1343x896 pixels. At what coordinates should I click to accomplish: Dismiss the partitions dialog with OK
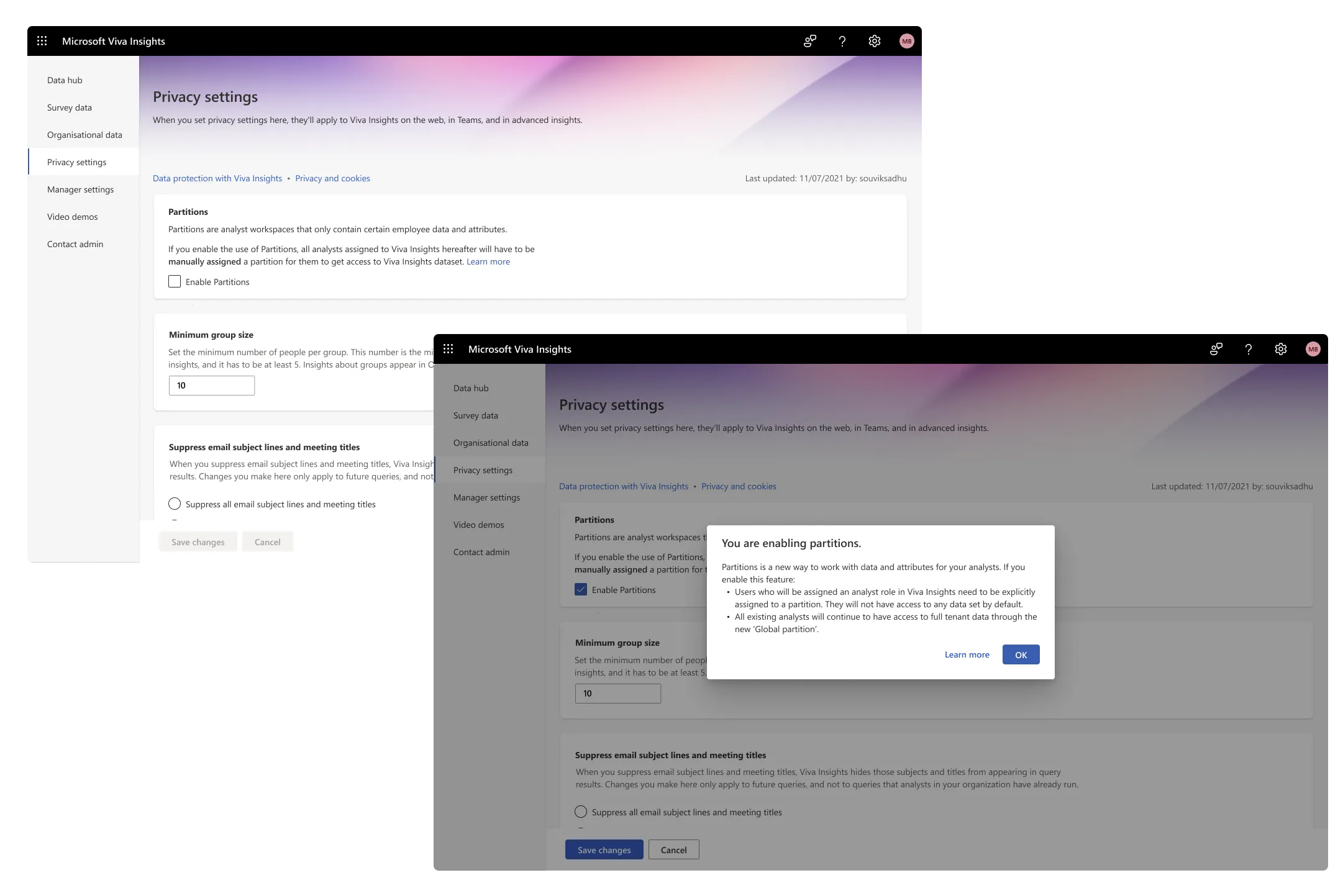click(x=1021, y=654)
